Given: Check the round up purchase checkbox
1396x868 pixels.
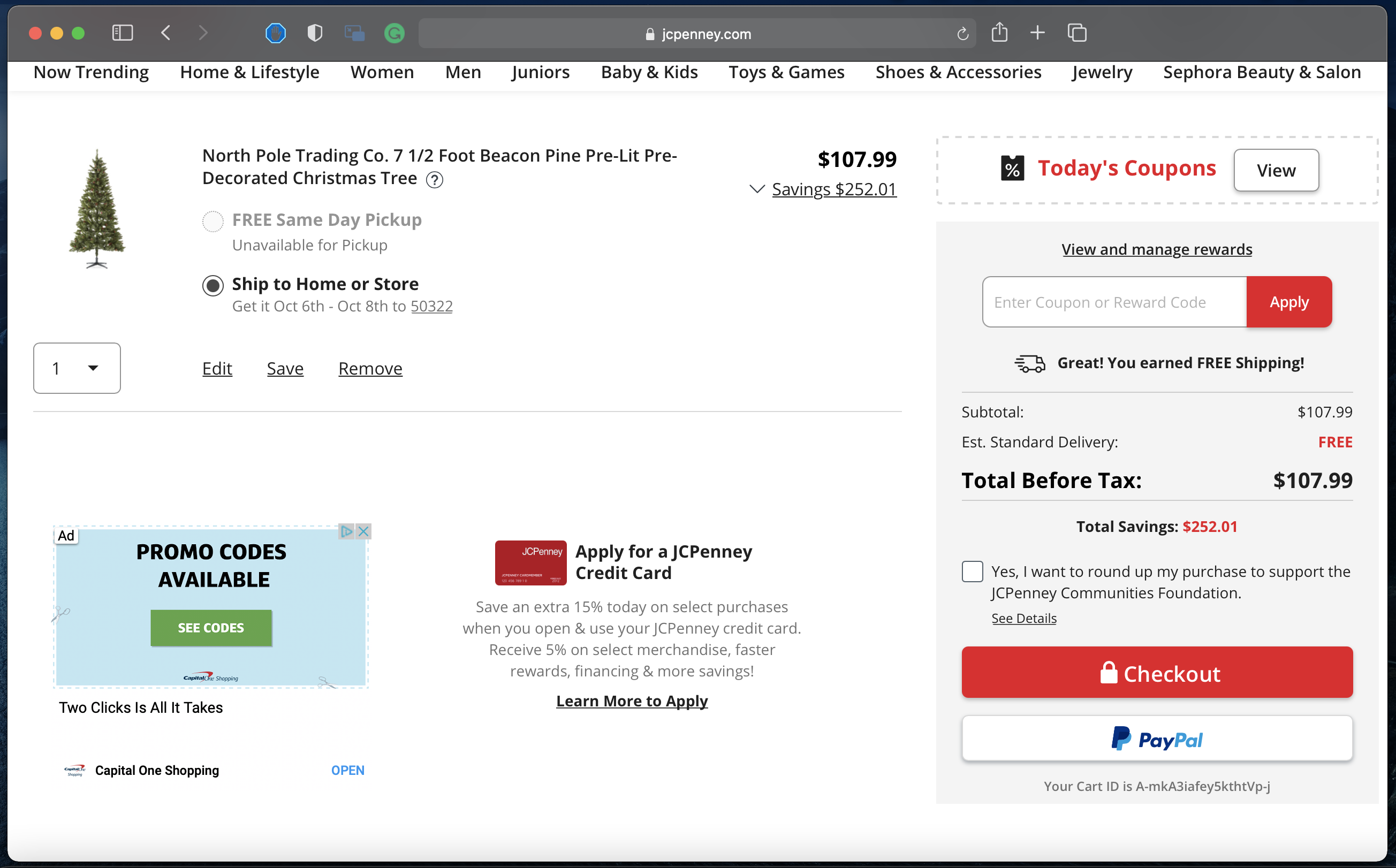Looking at the screenshot, I should point(972,572).
